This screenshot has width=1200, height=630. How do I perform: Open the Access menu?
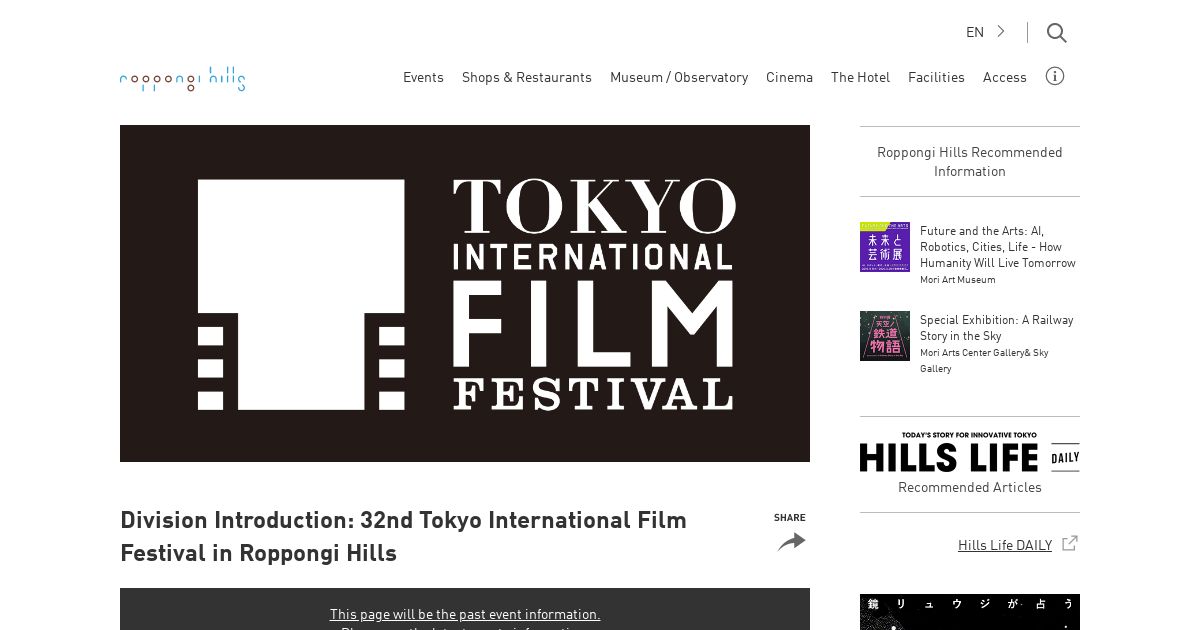(x=1004, y=77)
